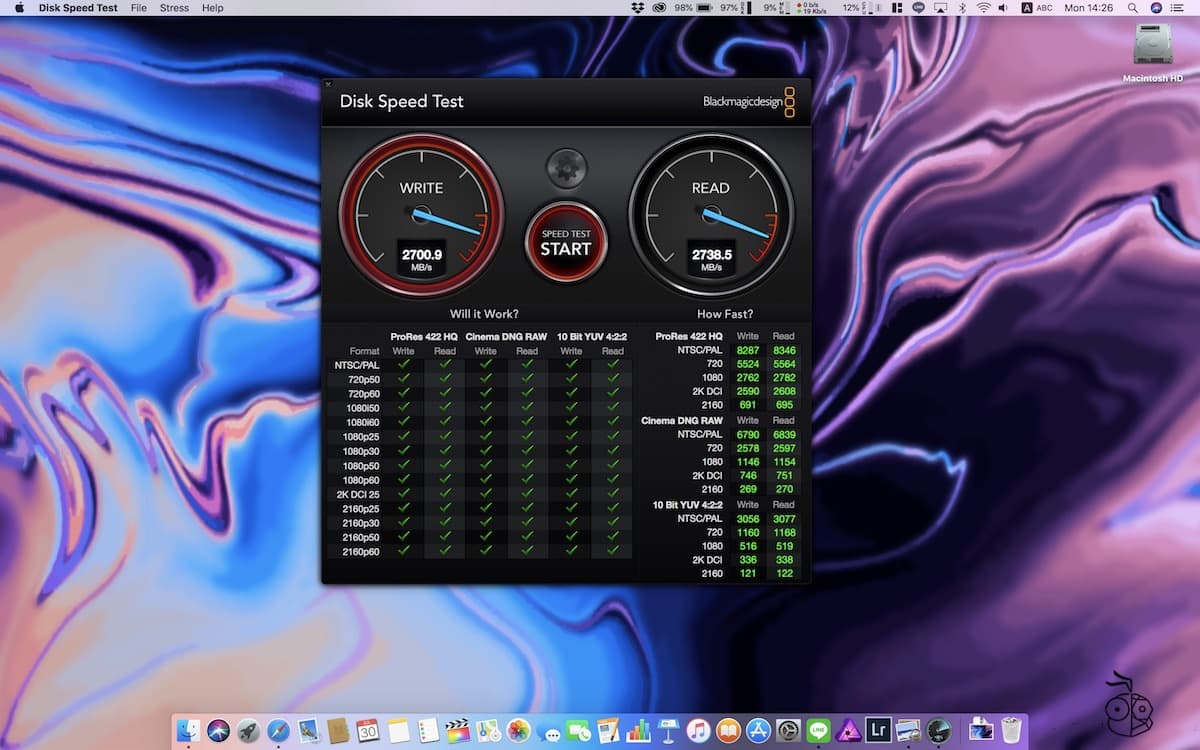The width and height of the screenshot is (1200, 750).
Task: Open Lightroom from the Dock
Action: [879, 730]
